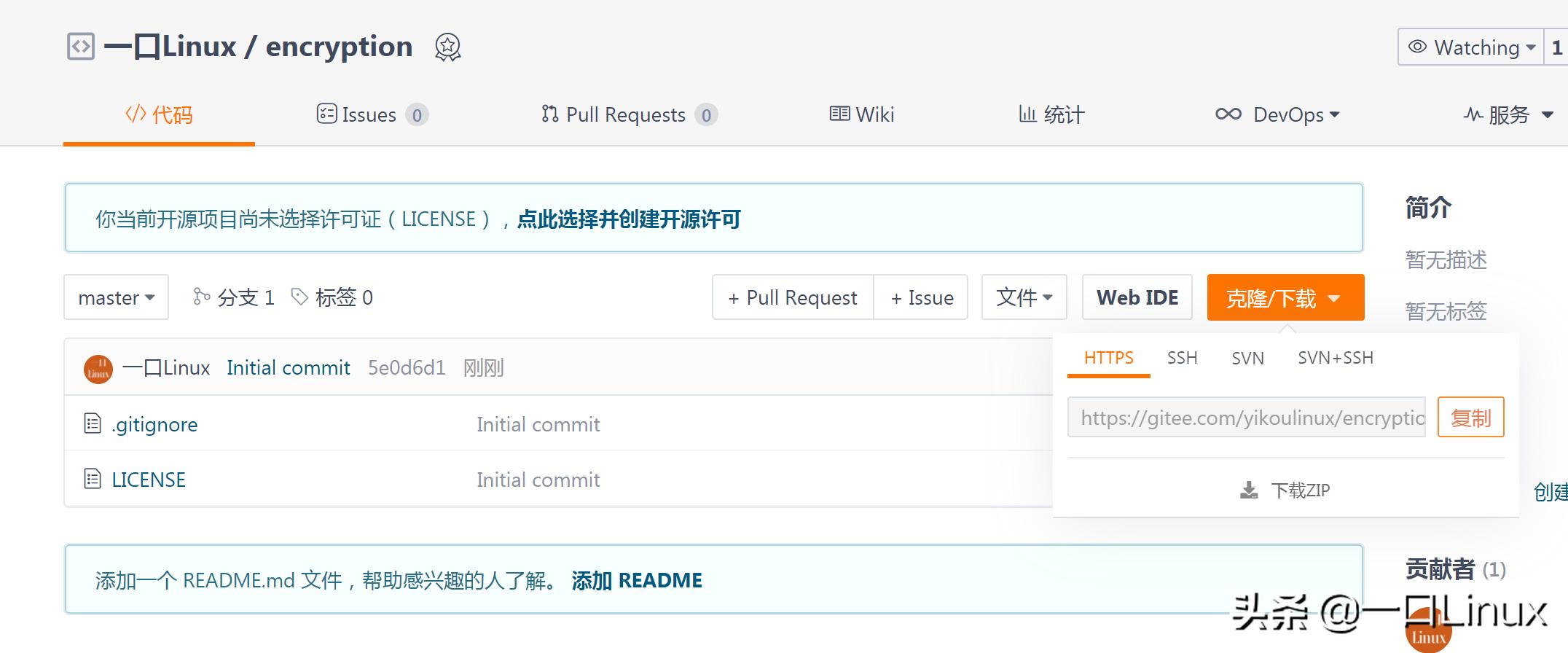1568x653 pixels.
Task: Click the Pull Requests icon in the navigation
Action: coord(550,114)
